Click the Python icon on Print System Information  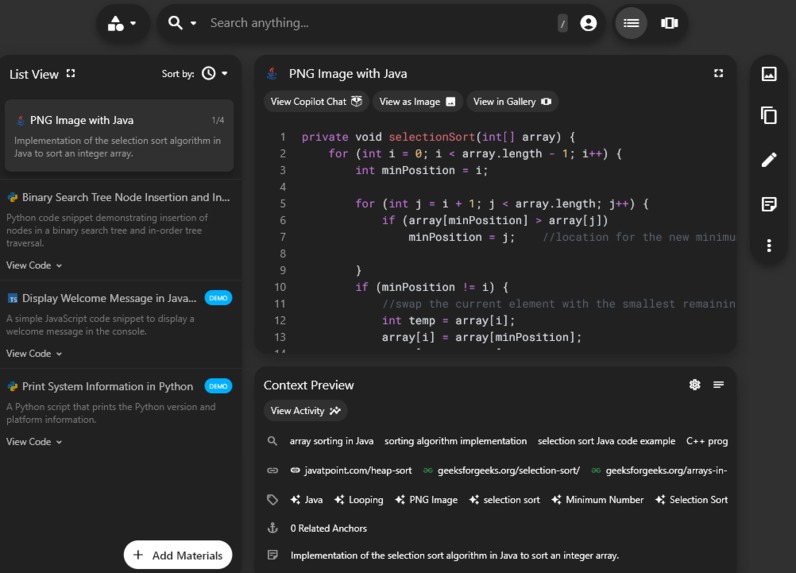point(13,387)
